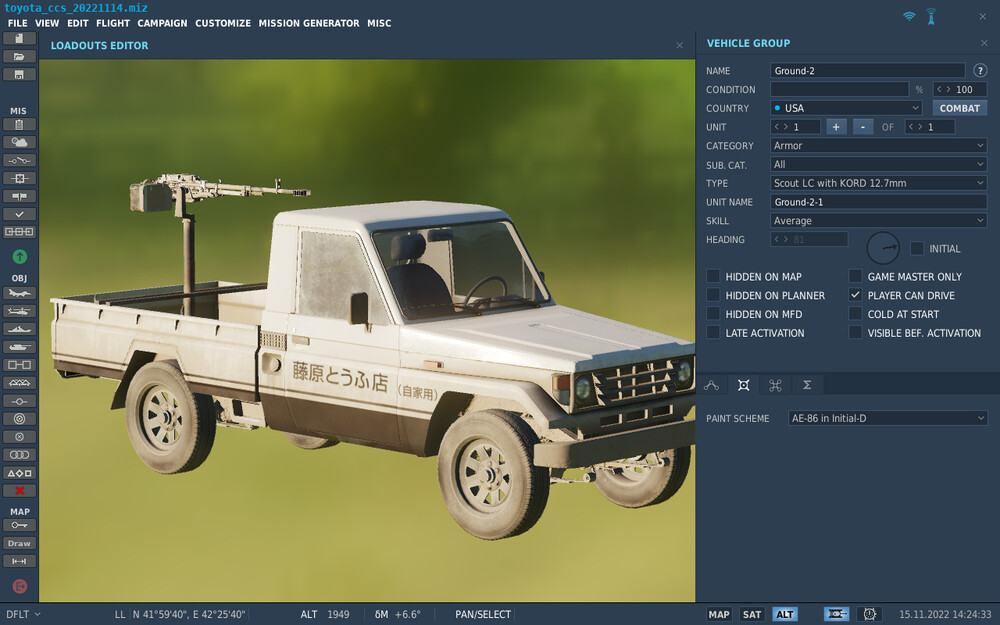Viewport: 1000px width, 625px height.
Task: Open the weather settings panel
Action: 18,142
